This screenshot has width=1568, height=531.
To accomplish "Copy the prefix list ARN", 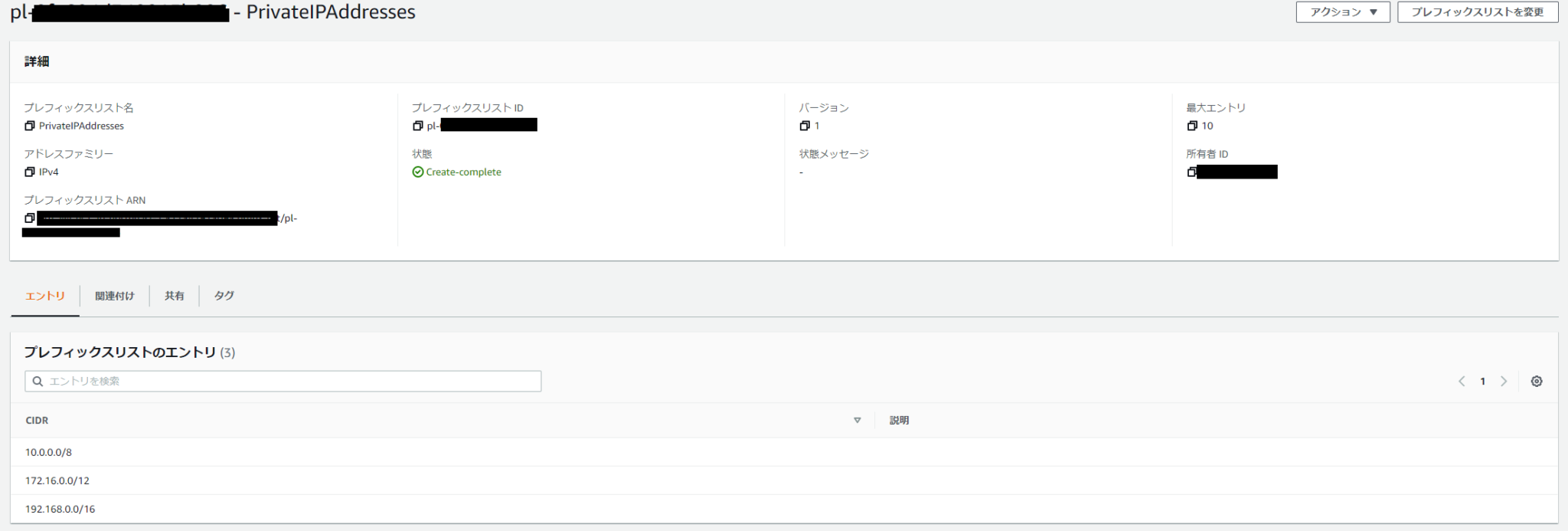I will click(30, 218).
